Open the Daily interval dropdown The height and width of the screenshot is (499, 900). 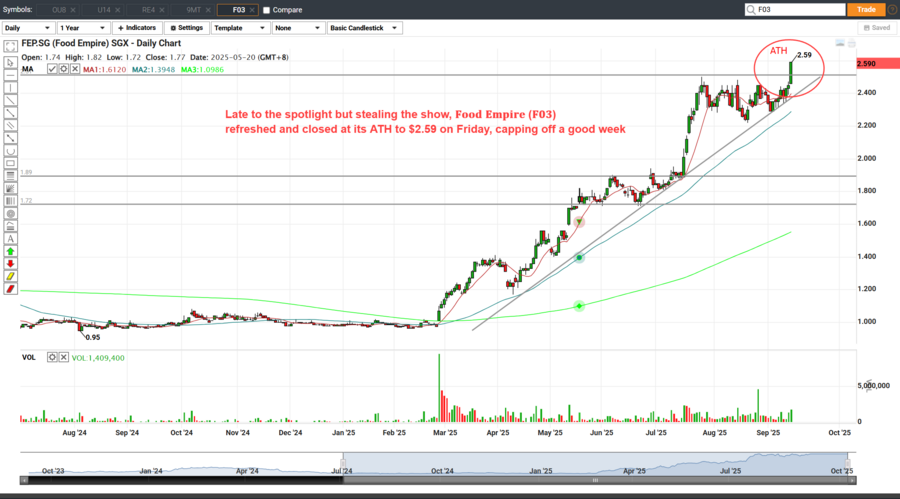pos(28,28)
